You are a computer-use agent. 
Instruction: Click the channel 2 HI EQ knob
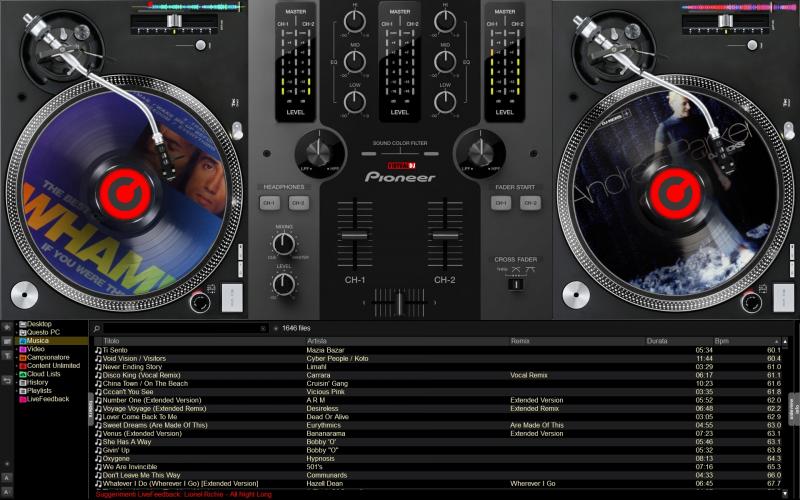[445, 21]
